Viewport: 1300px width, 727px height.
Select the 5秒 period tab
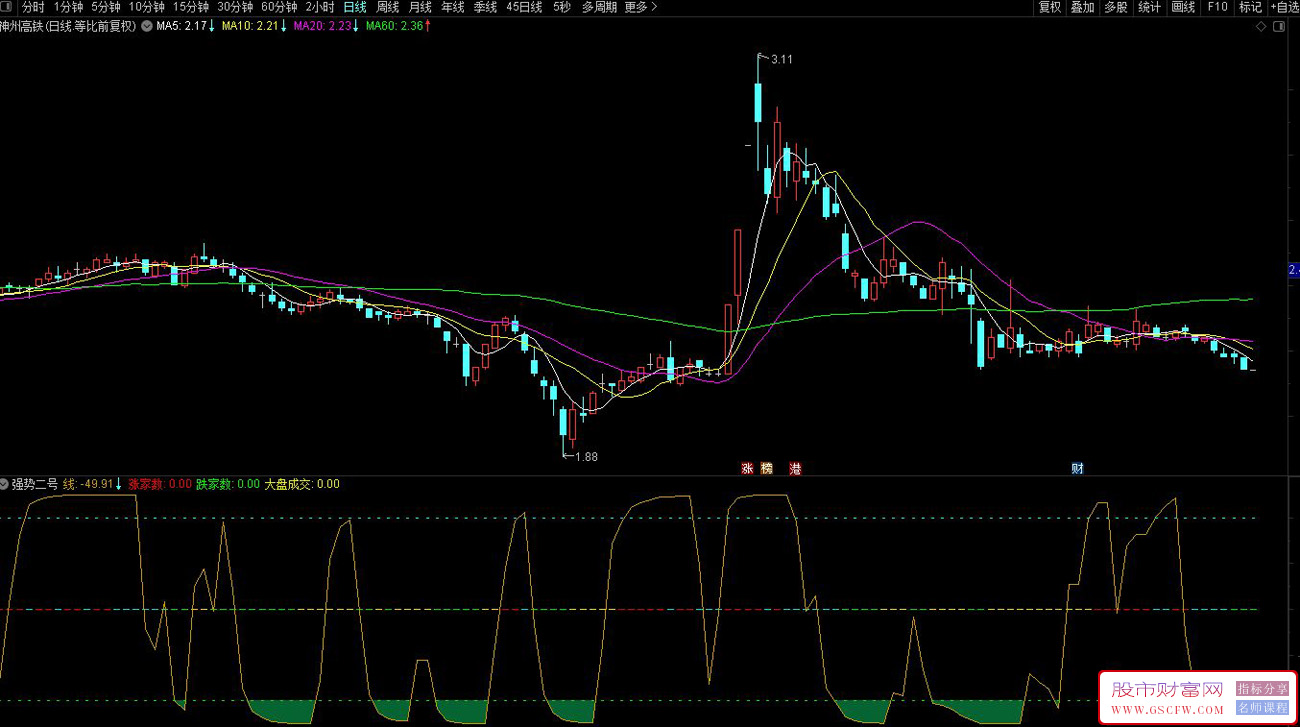coord(562,7)
